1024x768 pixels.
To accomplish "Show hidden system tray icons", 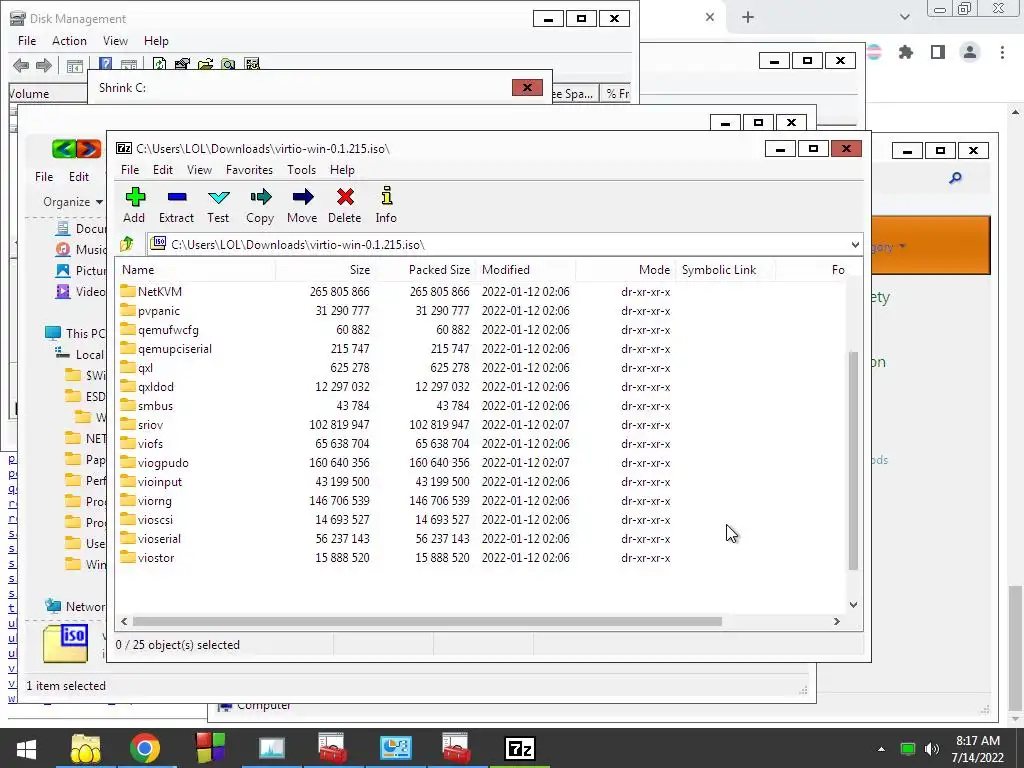I will point(881,749).
